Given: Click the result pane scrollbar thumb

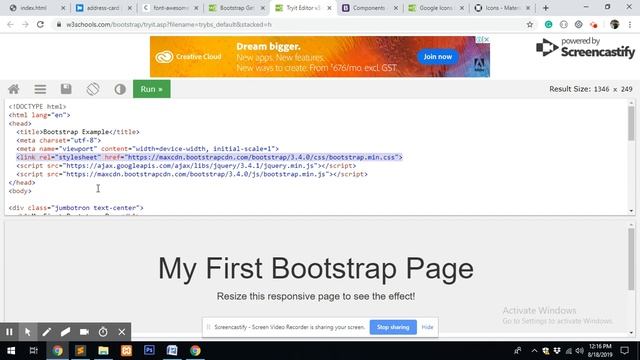Looking at the screenshot, I should coord(631,259).
